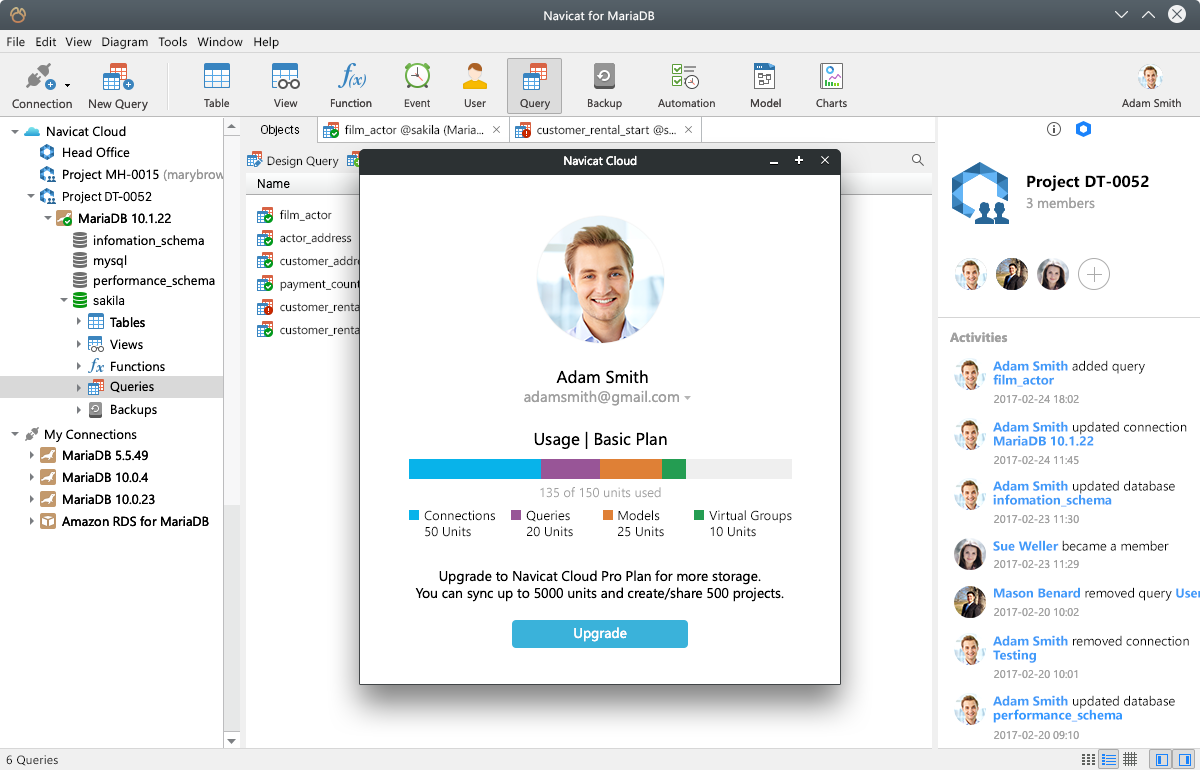Close the film_actor @sakila tab
Image resolution: width=1200 pixels, height=770 pixels.
[496, 130]
